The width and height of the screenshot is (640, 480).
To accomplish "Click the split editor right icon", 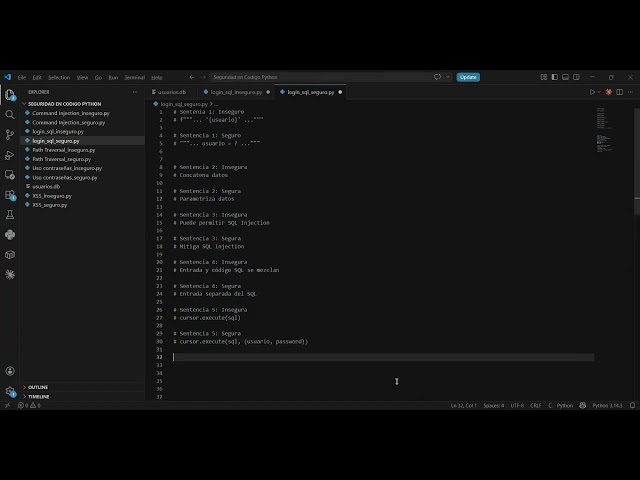I will 620,92.
